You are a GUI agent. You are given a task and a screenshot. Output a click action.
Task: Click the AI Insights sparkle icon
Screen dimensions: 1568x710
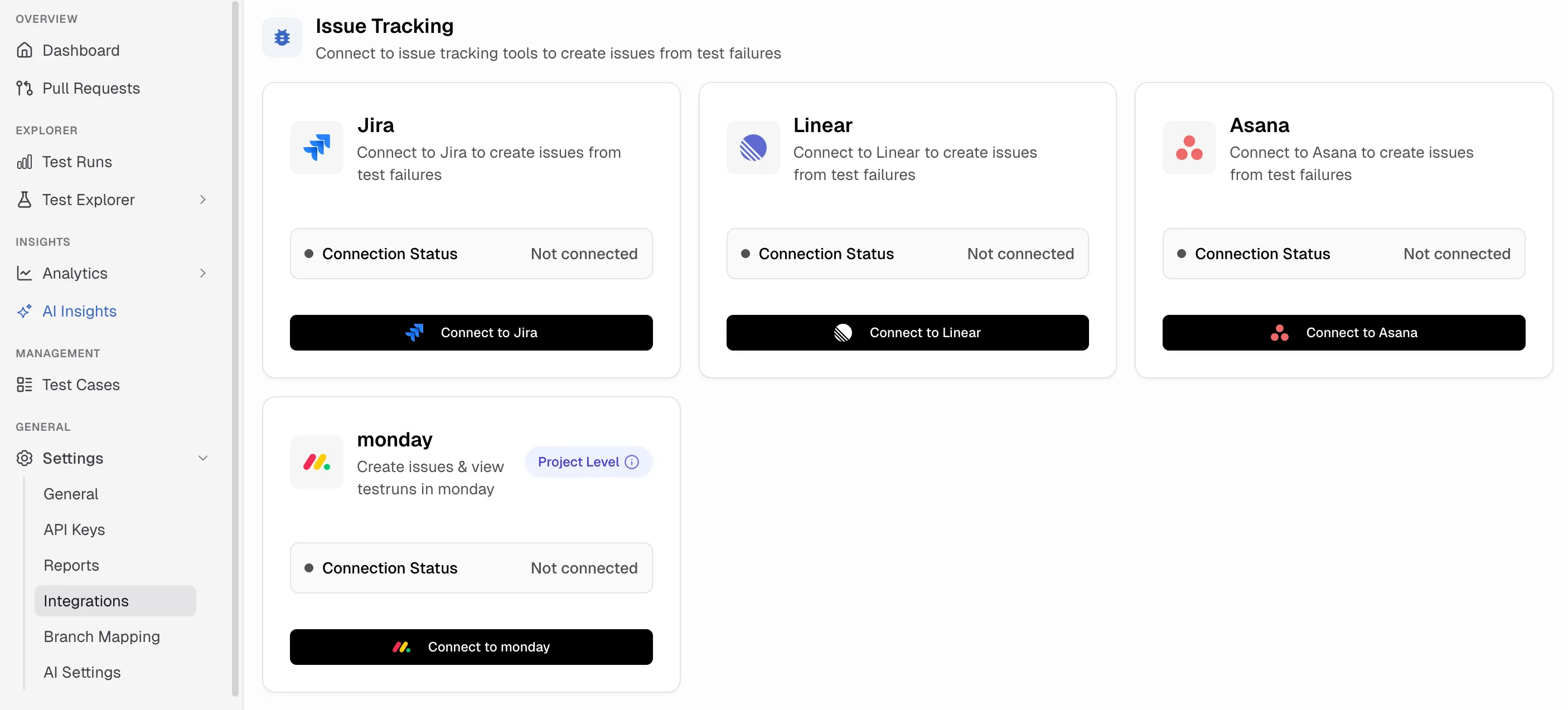point(25,311)
